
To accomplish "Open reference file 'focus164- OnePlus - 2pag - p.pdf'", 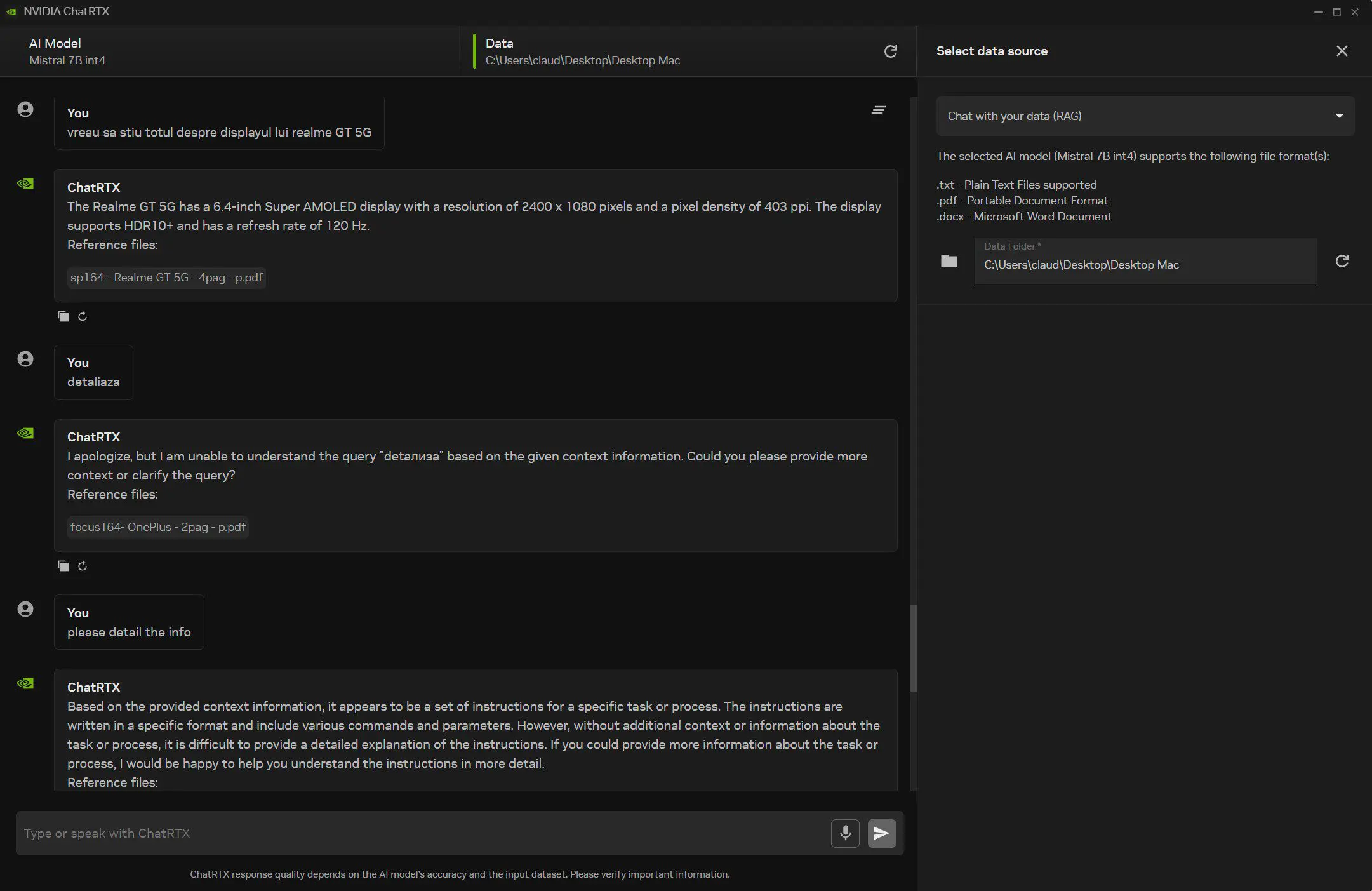I will tap(157, 527).
